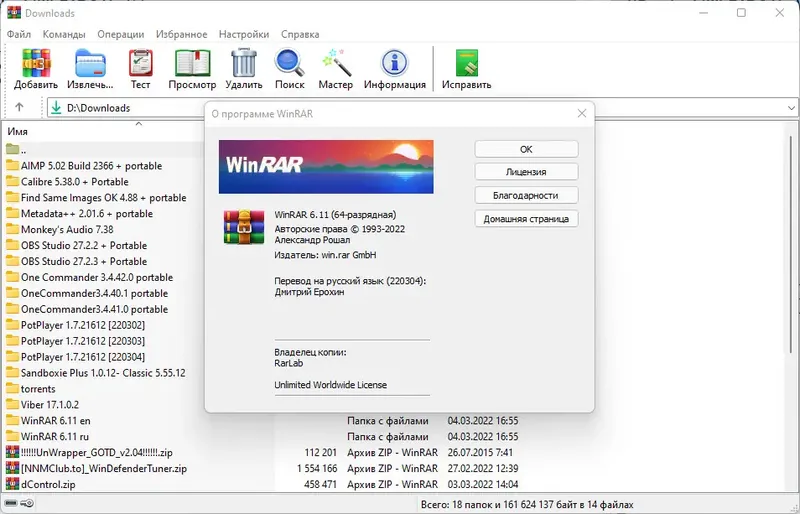Click the status bar totals text
800x514 pixels.
coord(527,504)
